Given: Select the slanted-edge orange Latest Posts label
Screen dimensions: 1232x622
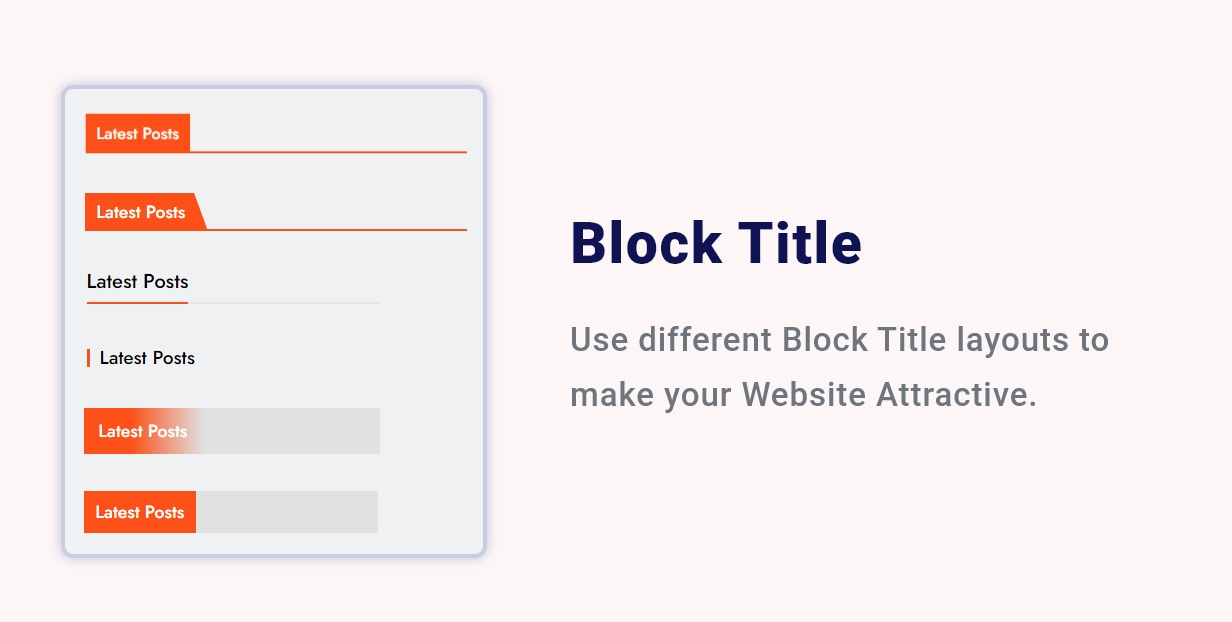Looking at the screenshot, I should coord(141,212).
